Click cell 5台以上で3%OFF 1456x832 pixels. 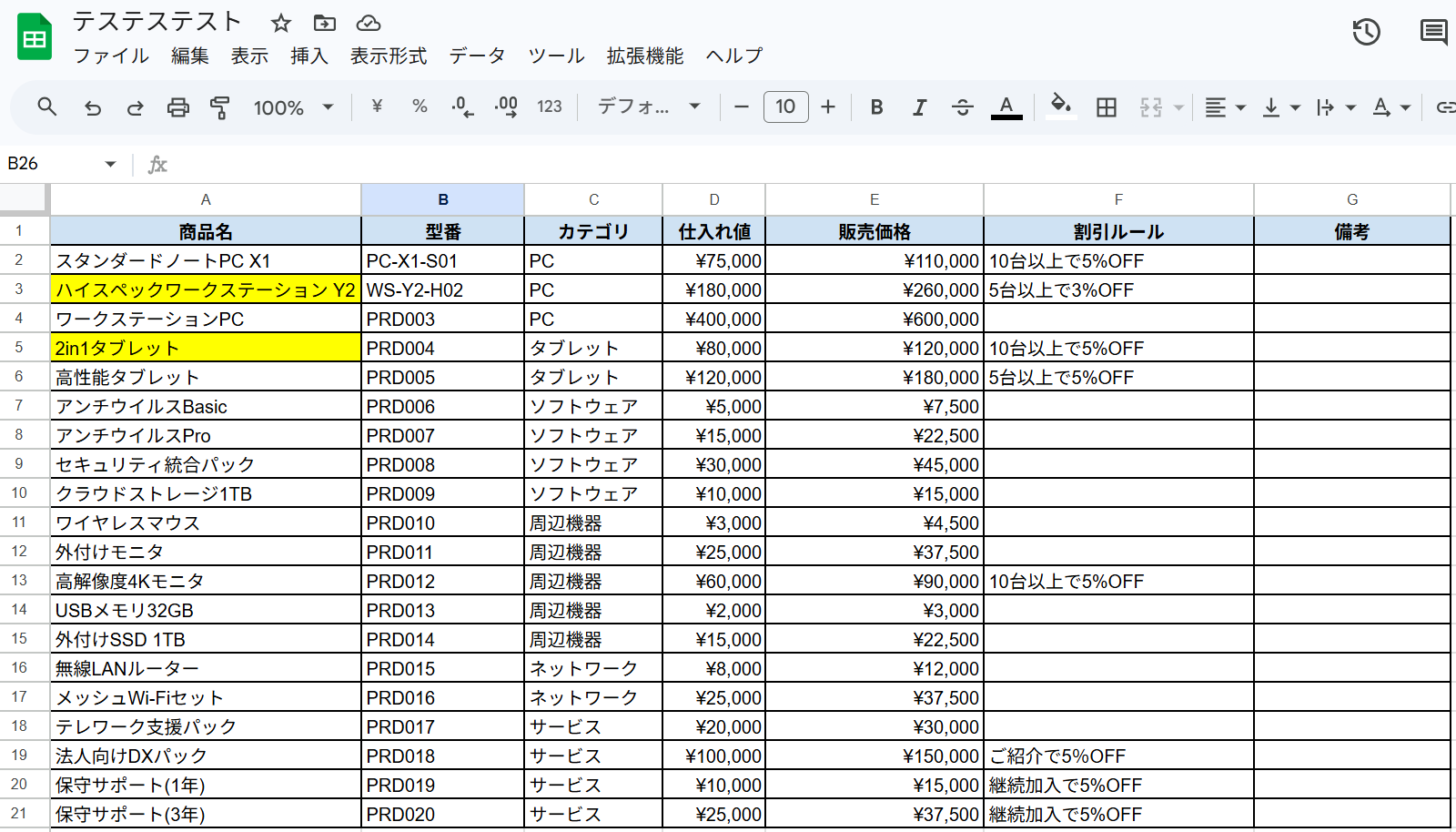1118,289
